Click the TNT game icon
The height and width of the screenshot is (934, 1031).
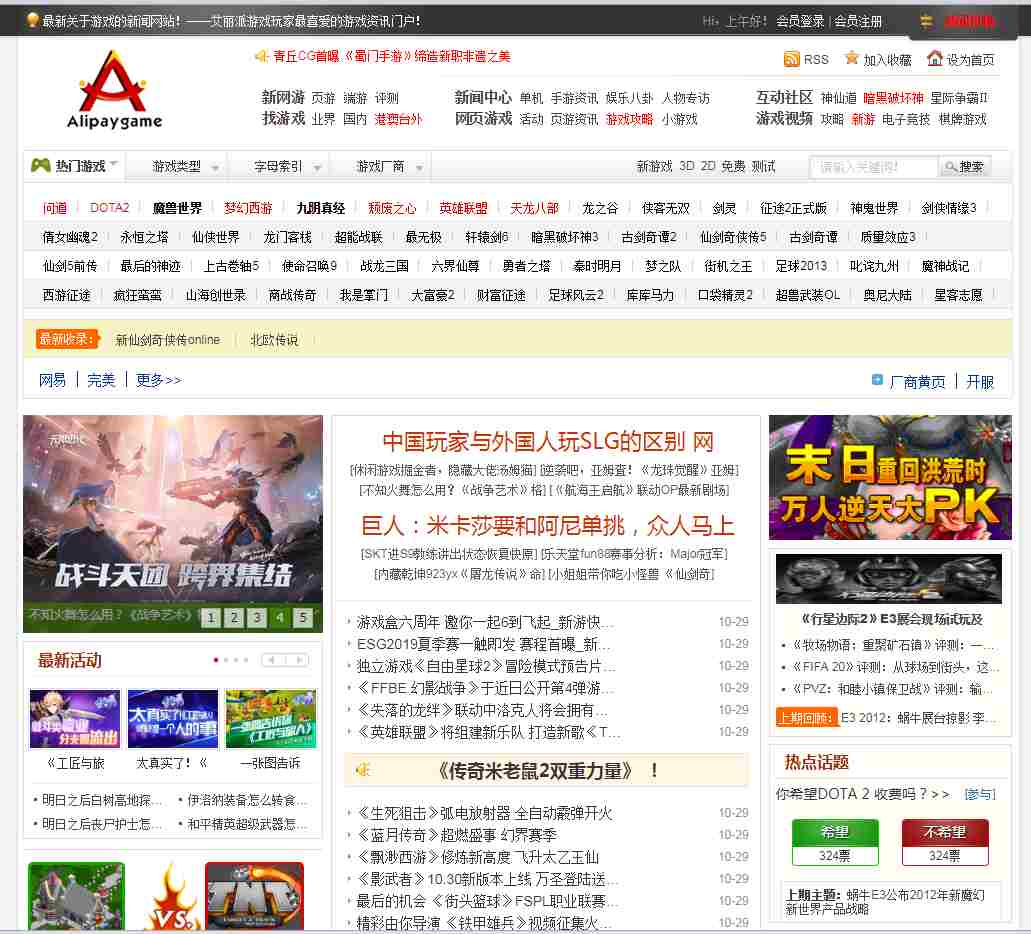coord(254,896)
